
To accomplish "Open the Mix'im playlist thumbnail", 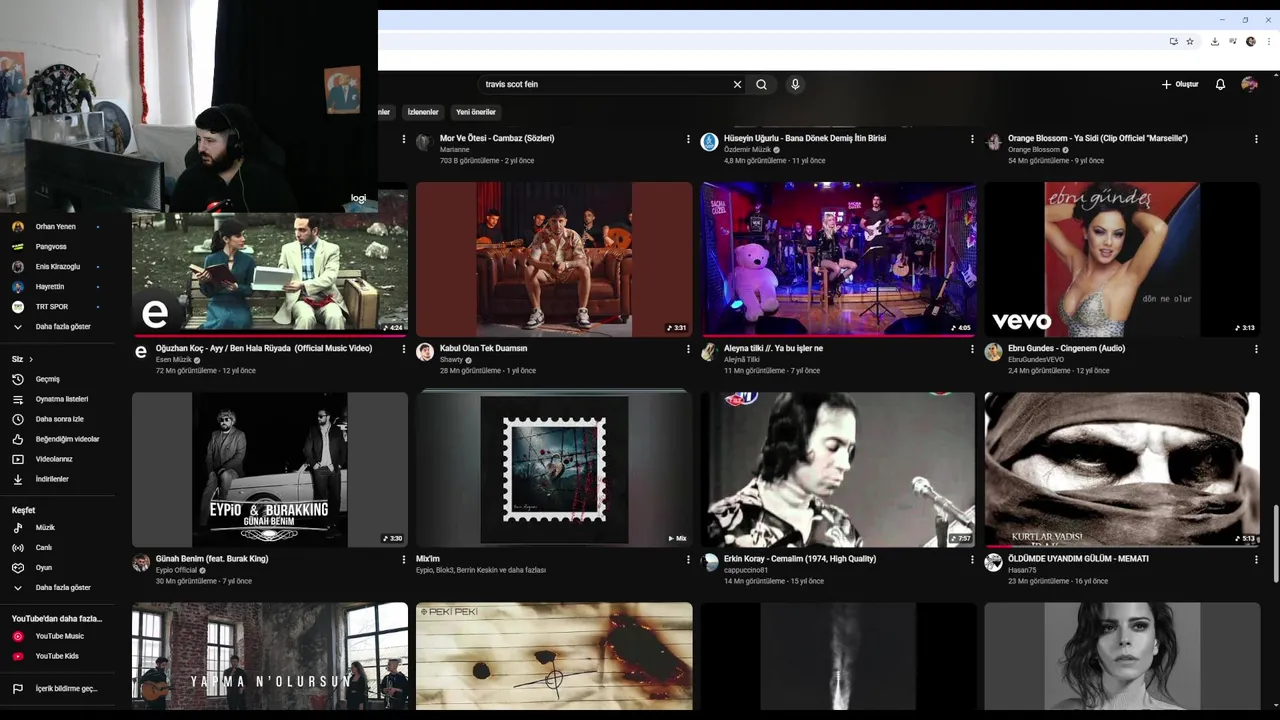I will (554, 469).
